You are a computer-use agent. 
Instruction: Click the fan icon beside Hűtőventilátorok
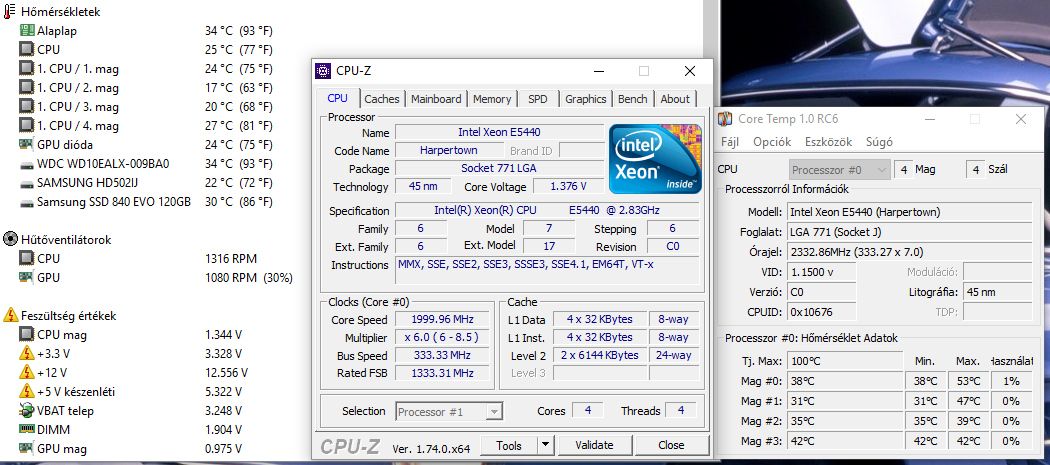[11, 239]
